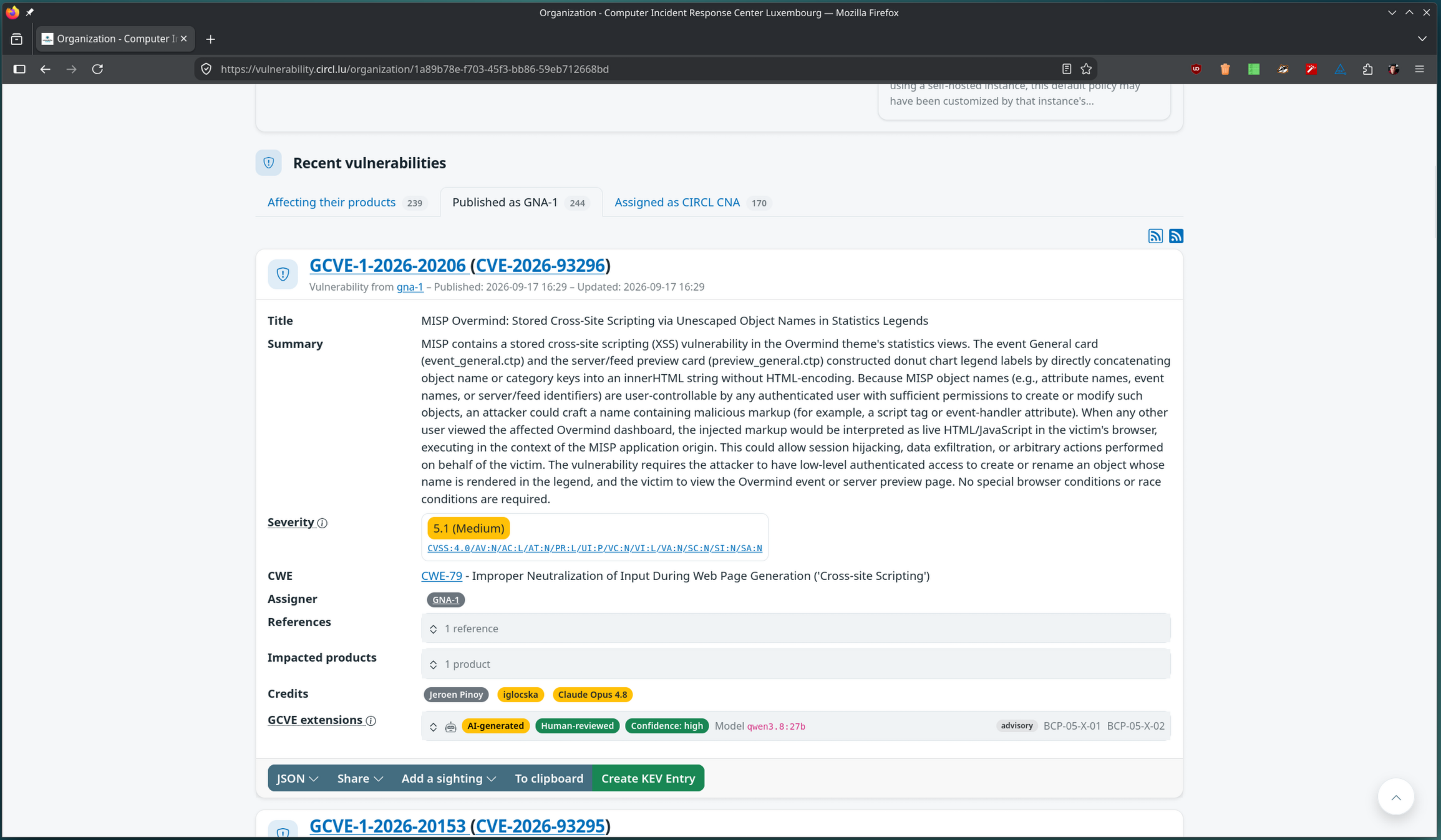This screenshot has height=840, width=1441.
Task: Open the CVSS:4.0 vector link
Action: click(594, 548)
